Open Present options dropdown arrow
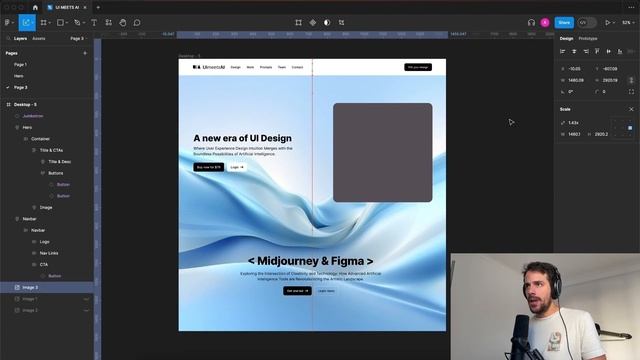Screen dimensions: 640x360 (x=613, y=23)
